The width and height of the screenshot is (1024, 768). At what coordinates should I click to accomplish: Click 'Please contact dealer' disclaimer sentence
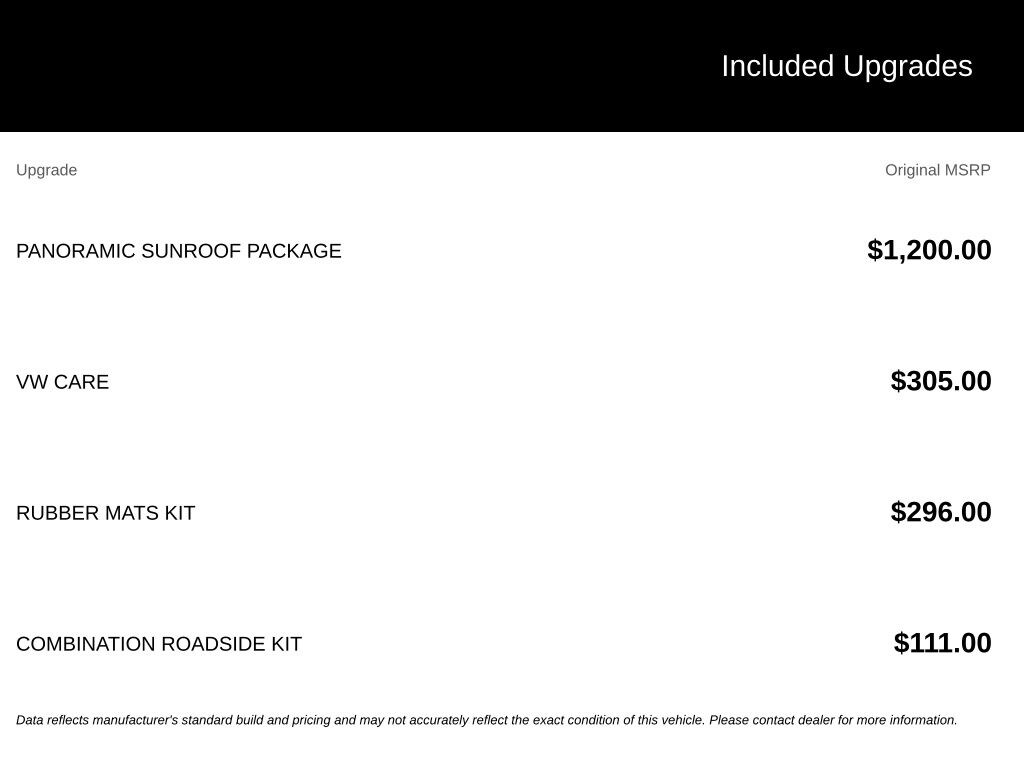click(x=833, y=720)
